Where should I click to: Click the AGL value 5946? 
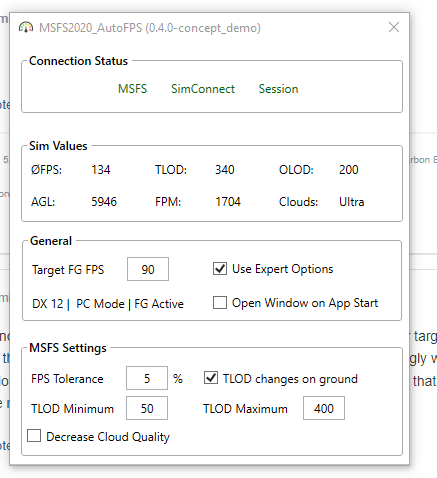104,202
